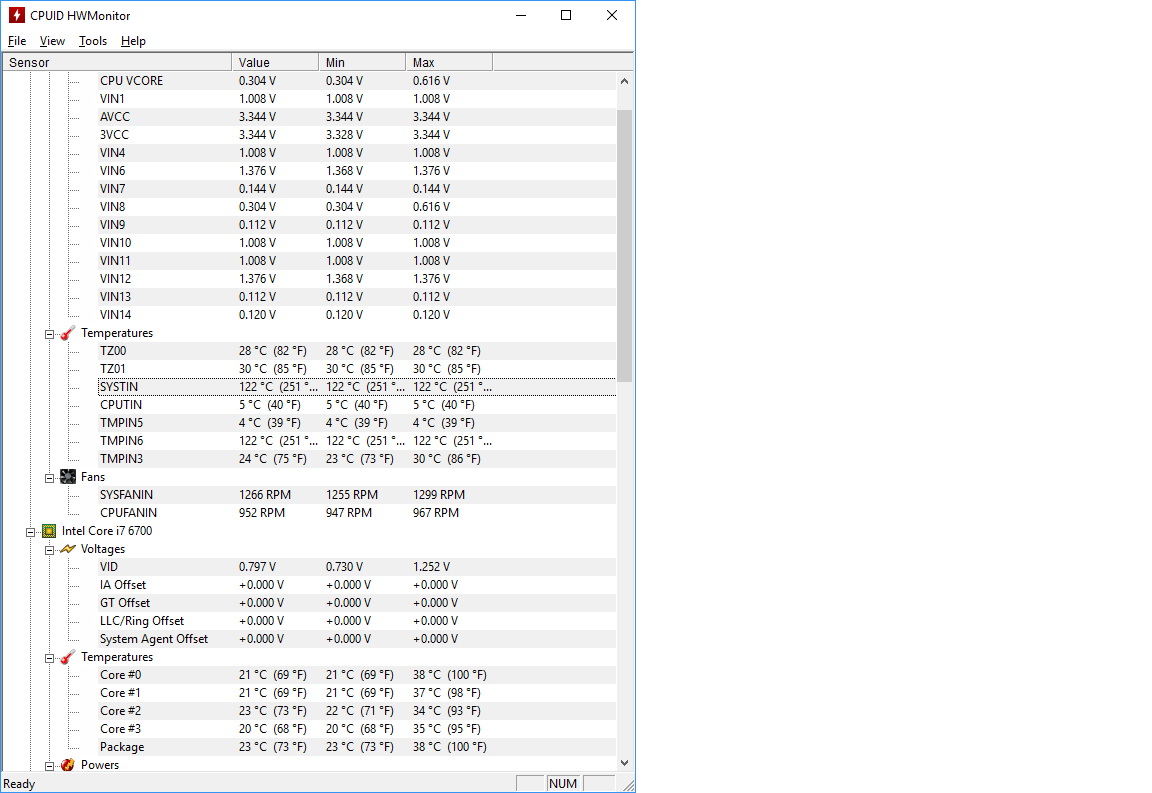Select the SYSTIN temperature row
1152x793 pixels.
pos(357,387)
